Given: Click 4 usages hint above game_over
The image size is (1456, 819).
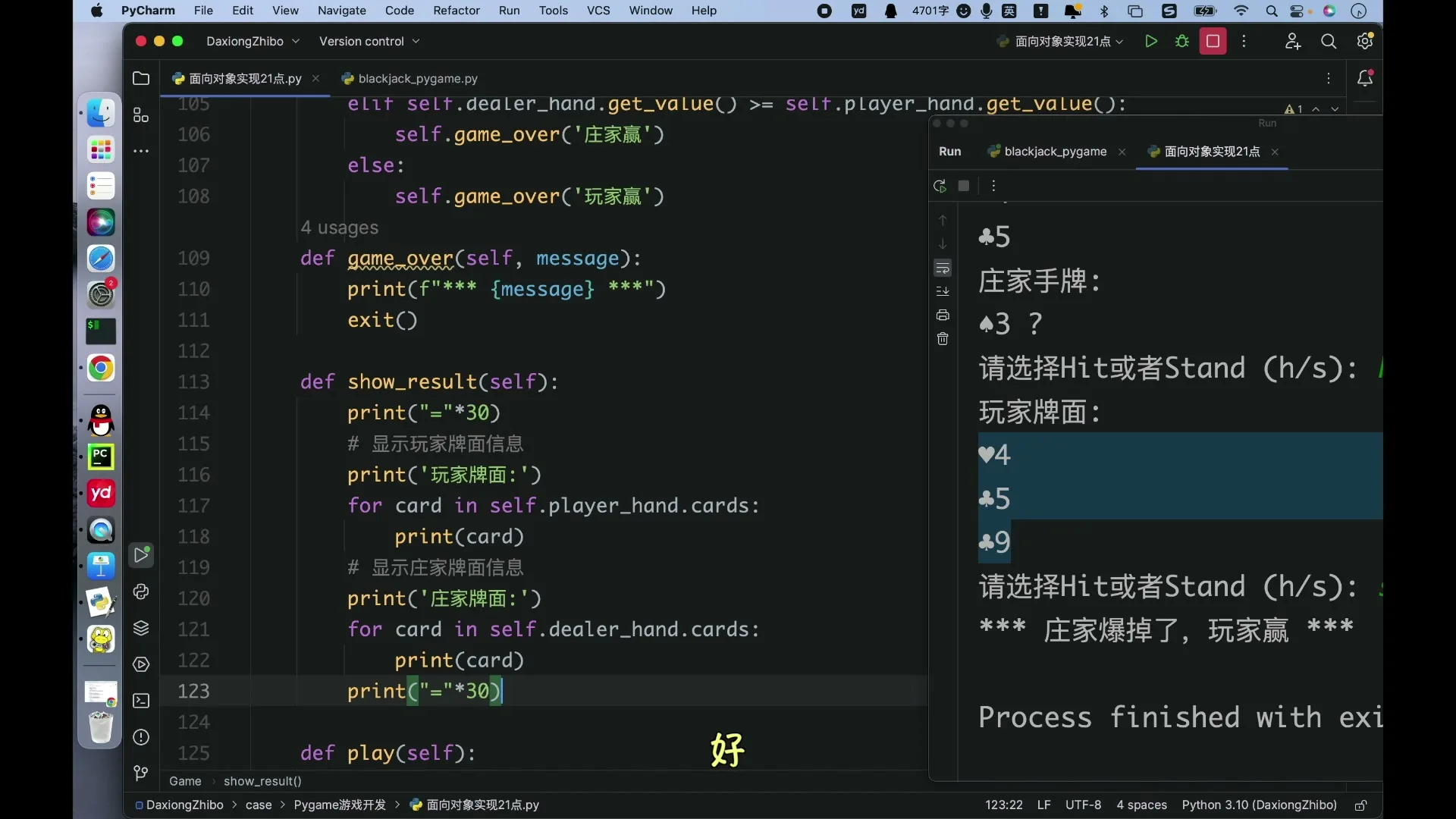Looking at the screenshot, I should [339, 227].
